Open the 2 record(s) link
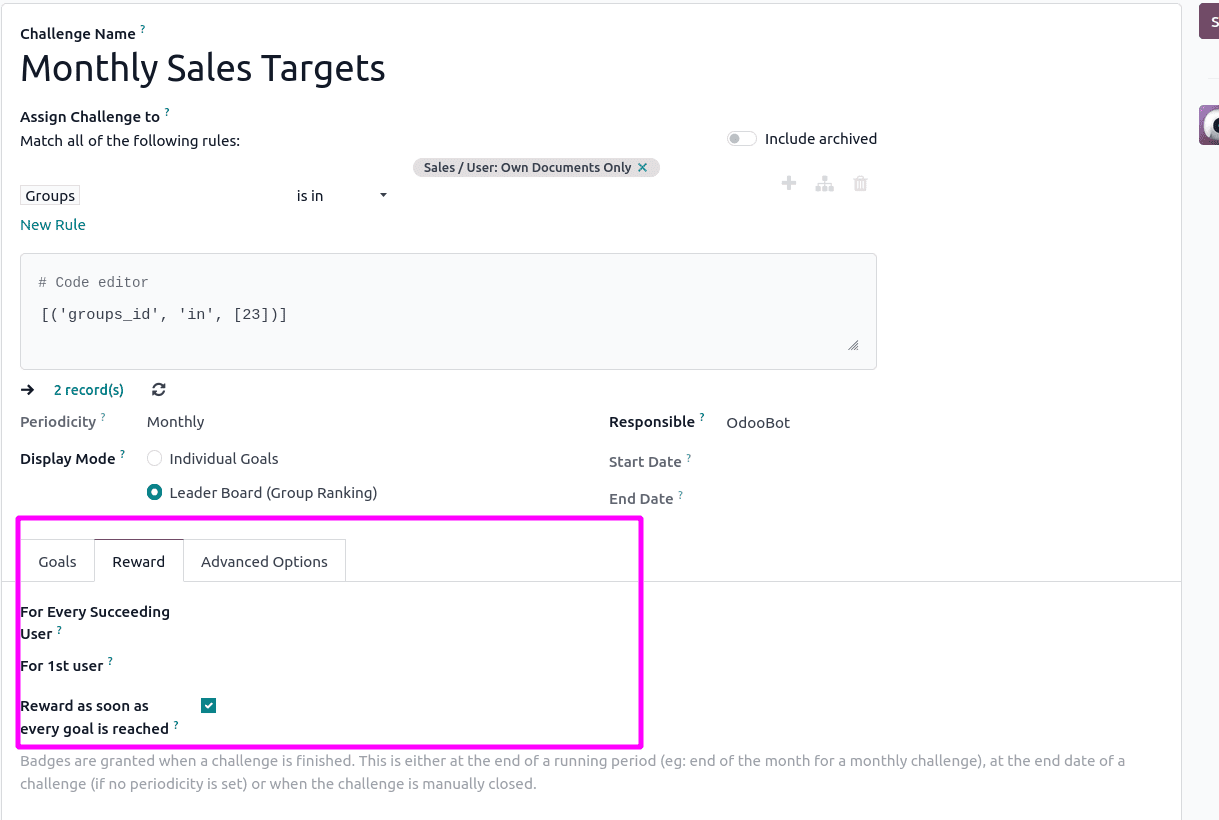Screen dimensions: 1219x820 click(x=88, y=389)
